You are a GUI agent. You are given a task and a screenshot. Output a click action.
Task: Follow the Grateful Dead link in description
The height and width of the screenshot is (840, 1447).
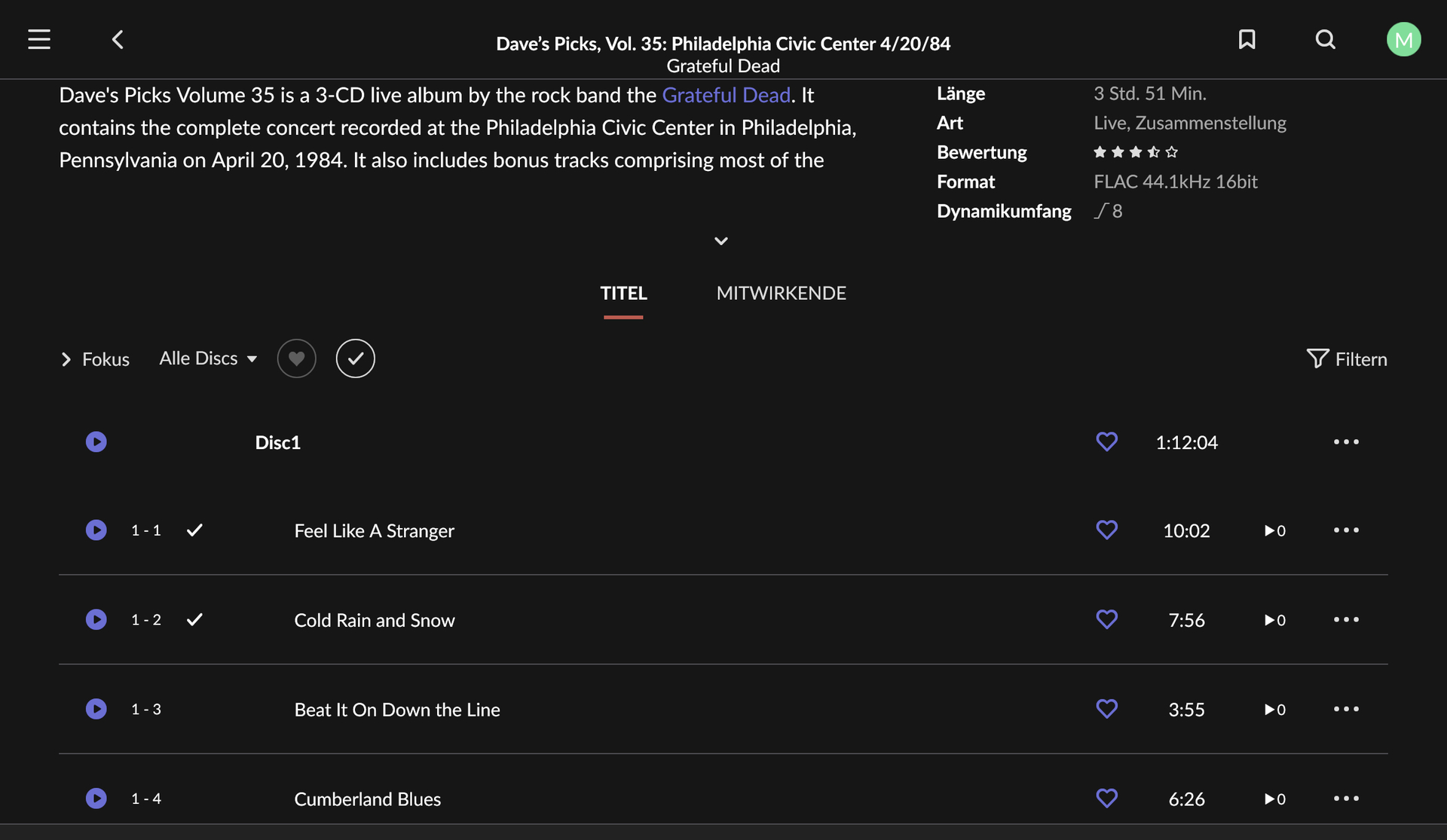click(x=726, y=95)
